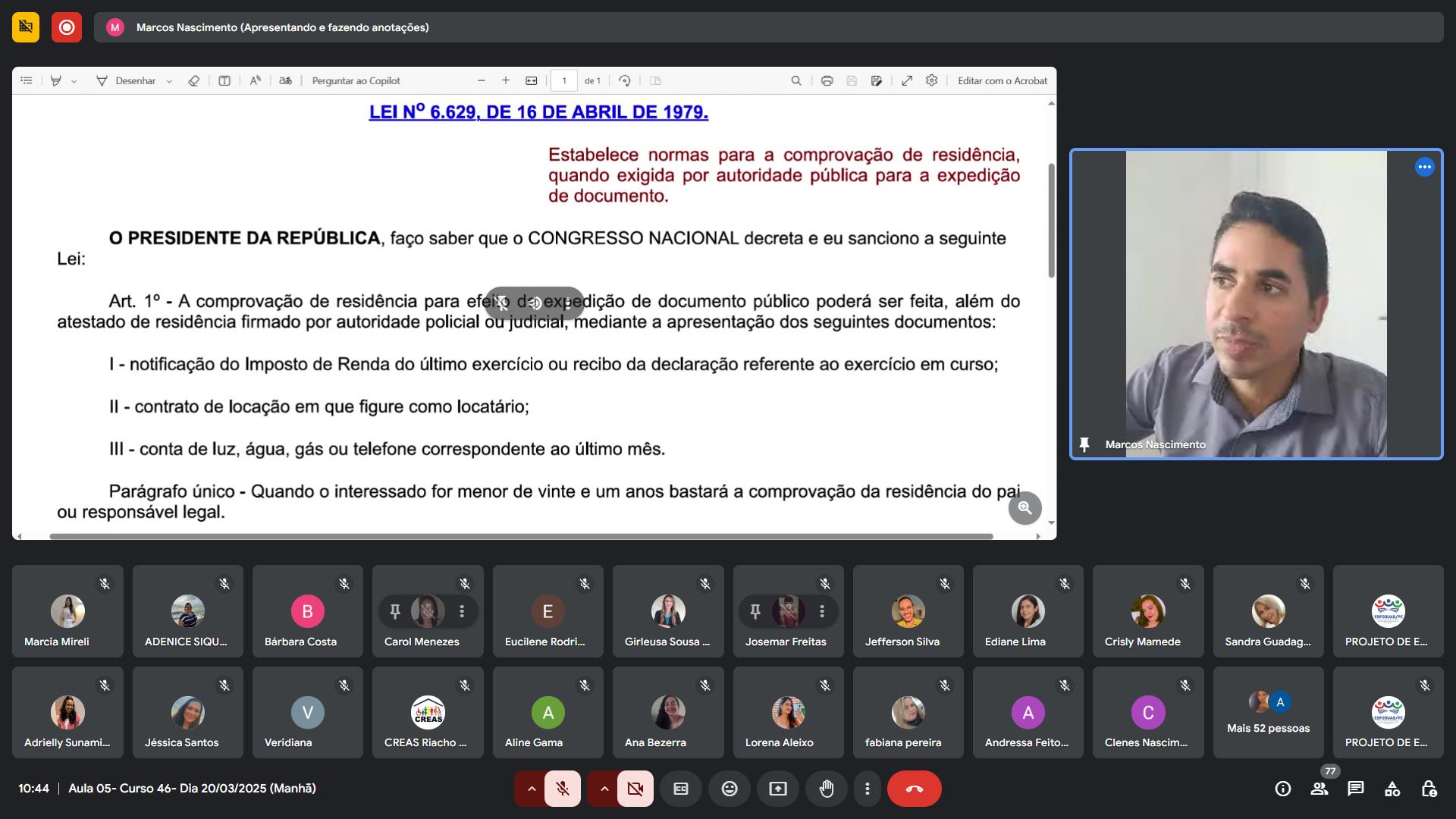This screenshot has height=819, width=1456.
Task: Toggle closed captions button
Action: 681,789
